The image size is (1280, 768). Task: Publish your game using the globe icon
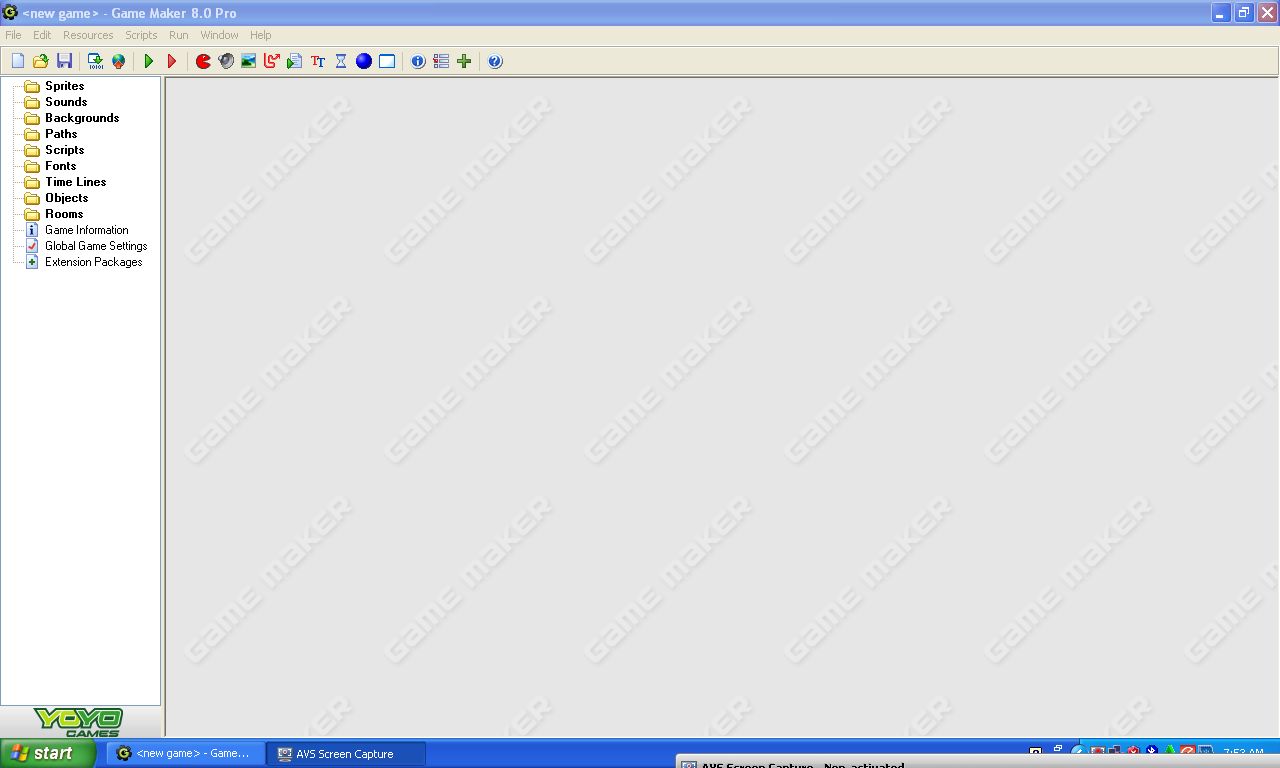pyautogui.click(x=119, y=61)
